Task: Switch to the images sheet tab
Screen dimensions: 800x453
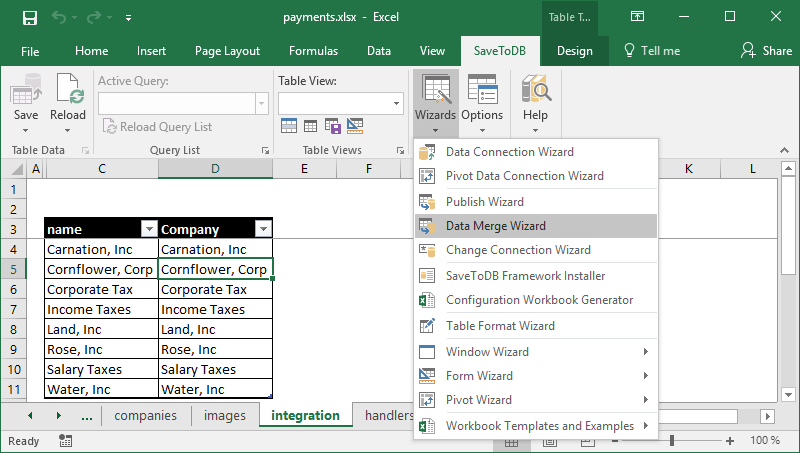Action: click(x=224, y=416)
